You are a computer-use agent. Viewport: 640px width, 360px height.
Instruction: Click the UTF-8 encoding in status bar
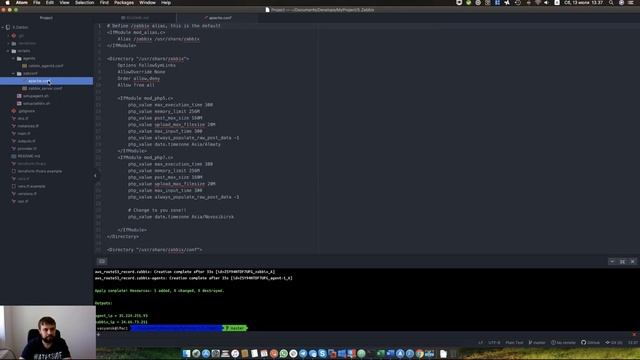click(x=494, y=342)
